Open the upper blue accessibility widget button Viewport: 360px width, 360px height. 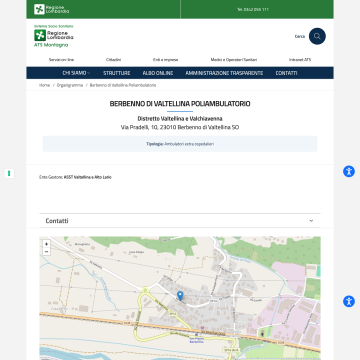coord(349,171)
